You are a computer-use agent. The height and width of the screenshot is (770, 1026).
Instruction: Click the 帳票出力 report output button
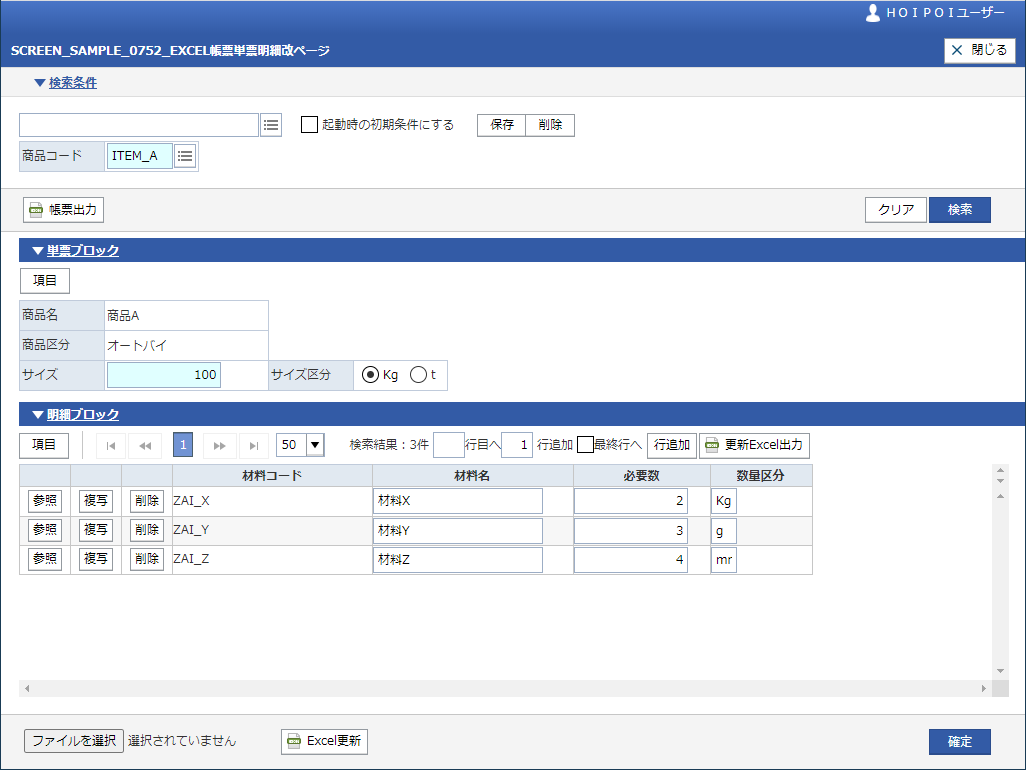pos(64,210)
